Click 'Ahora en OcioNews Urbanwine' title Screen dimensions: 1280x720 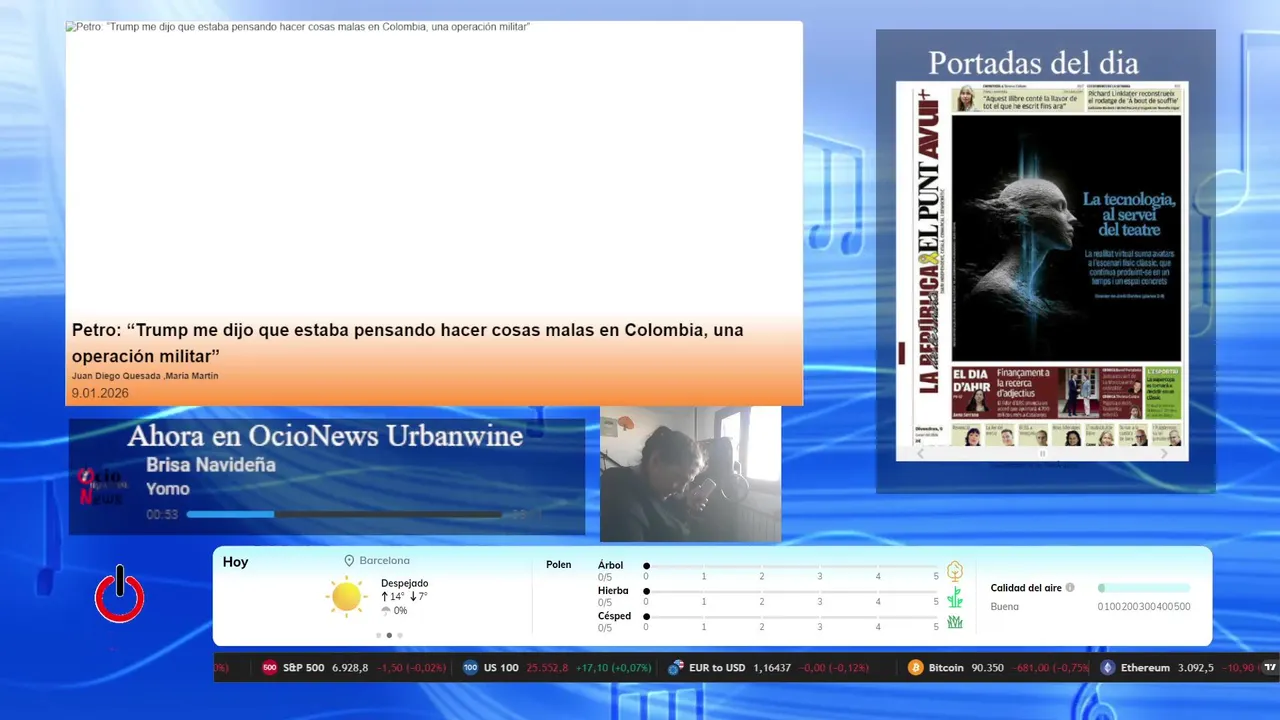point(325,436)
